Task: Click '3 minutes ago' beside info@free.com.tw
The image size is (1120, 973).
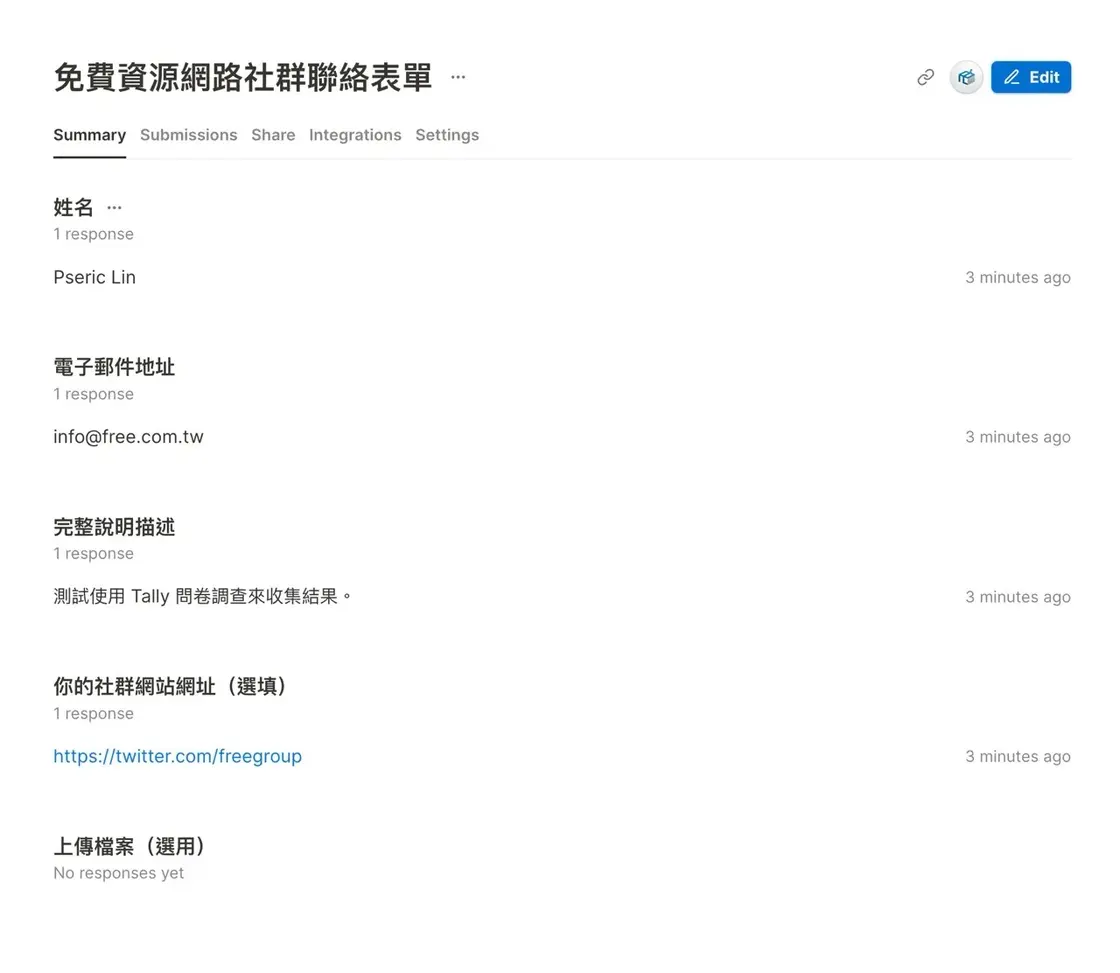Action: click(1018, 436)
